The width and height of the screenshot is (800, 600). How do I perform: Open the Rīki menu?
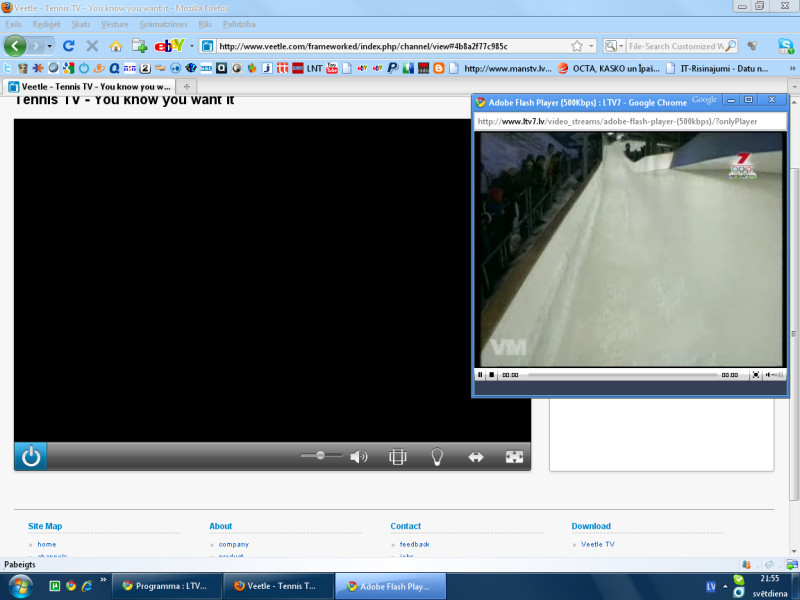(x=205, y=24)
